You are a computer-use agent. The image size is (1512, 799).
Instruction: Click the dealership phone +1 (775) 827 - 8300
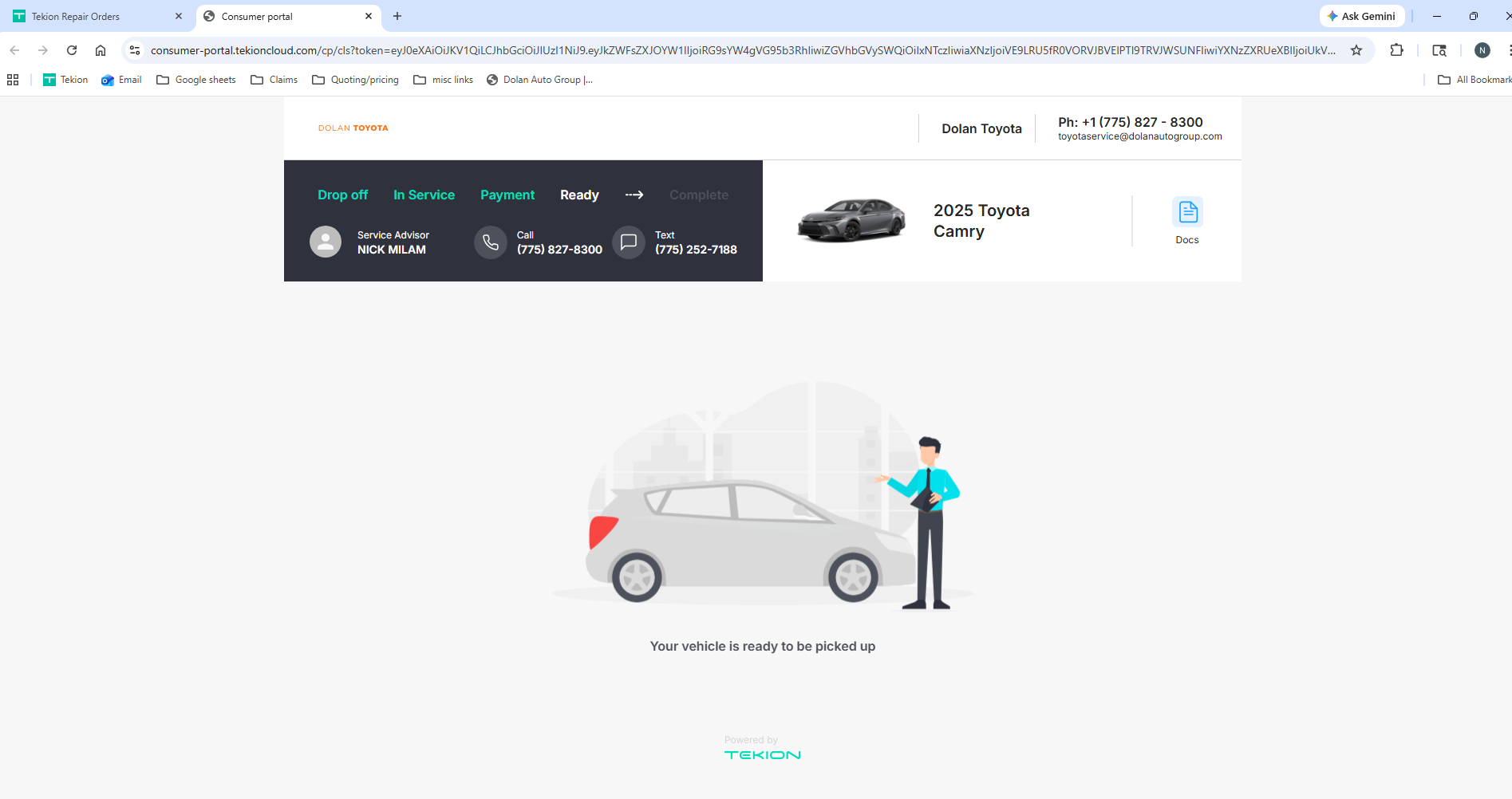coord(1131,122)
